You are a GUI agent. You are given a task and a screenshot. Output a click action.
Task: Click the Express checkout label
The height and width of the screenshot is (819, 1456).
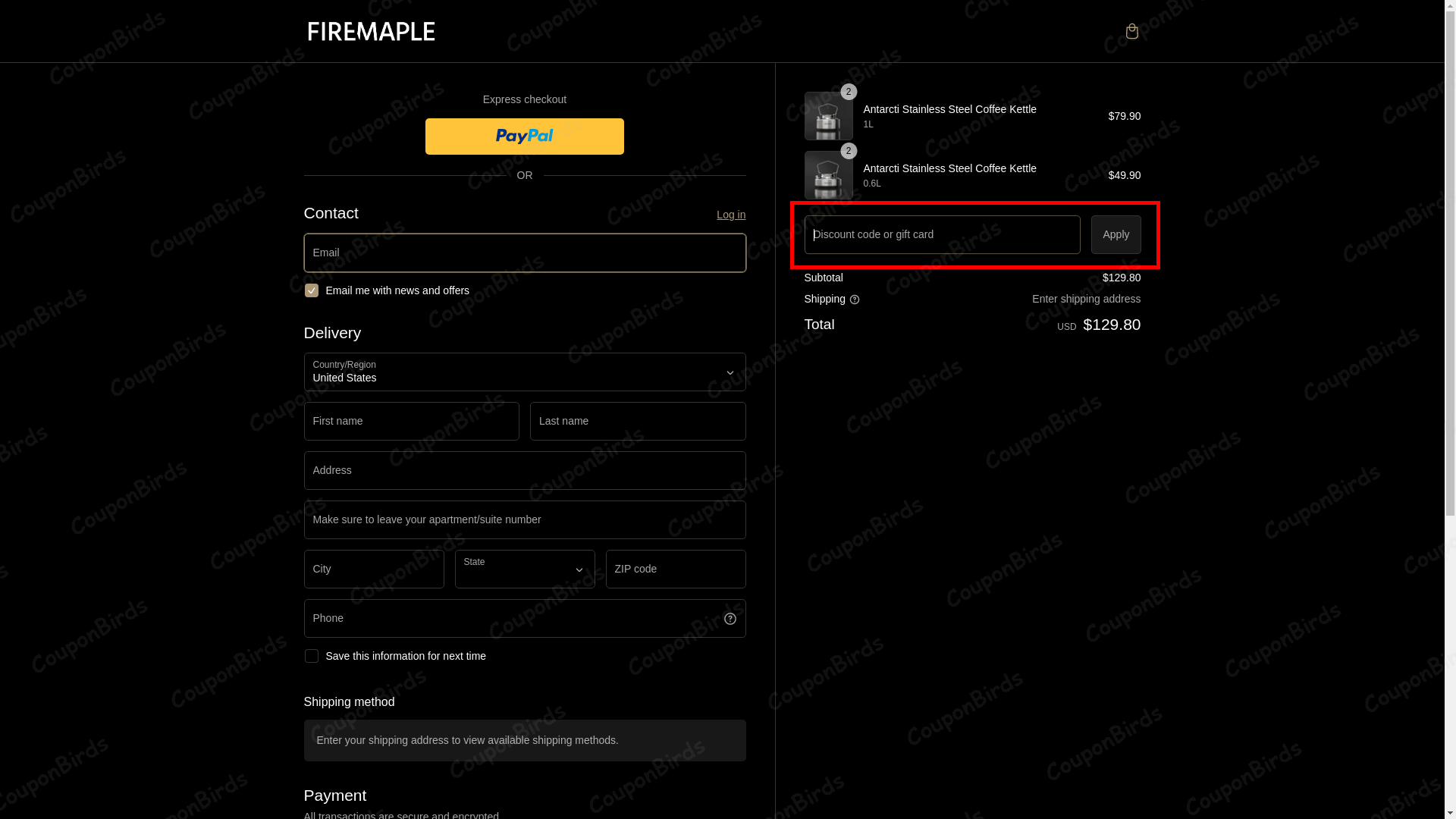tap(525, 99)
